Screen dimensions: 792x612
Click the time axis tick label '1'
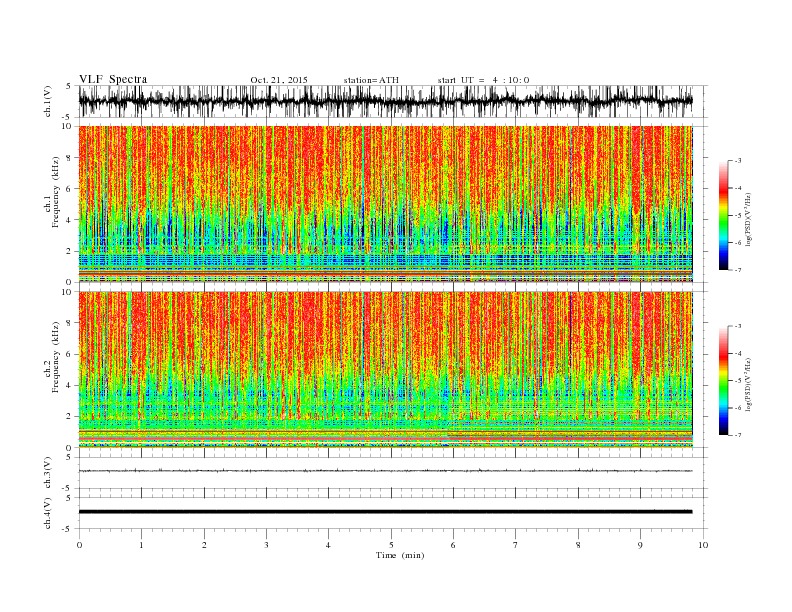click(142, 545)
